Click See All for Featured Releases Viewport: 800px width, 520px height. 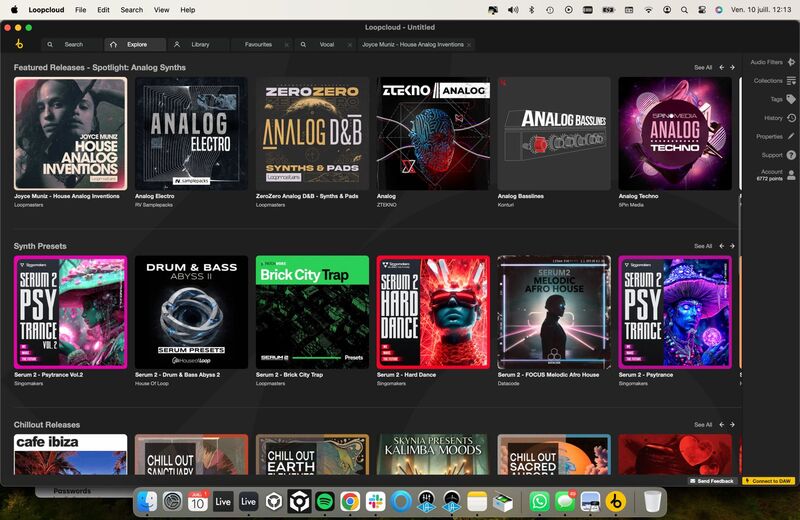tap(703, 67)
